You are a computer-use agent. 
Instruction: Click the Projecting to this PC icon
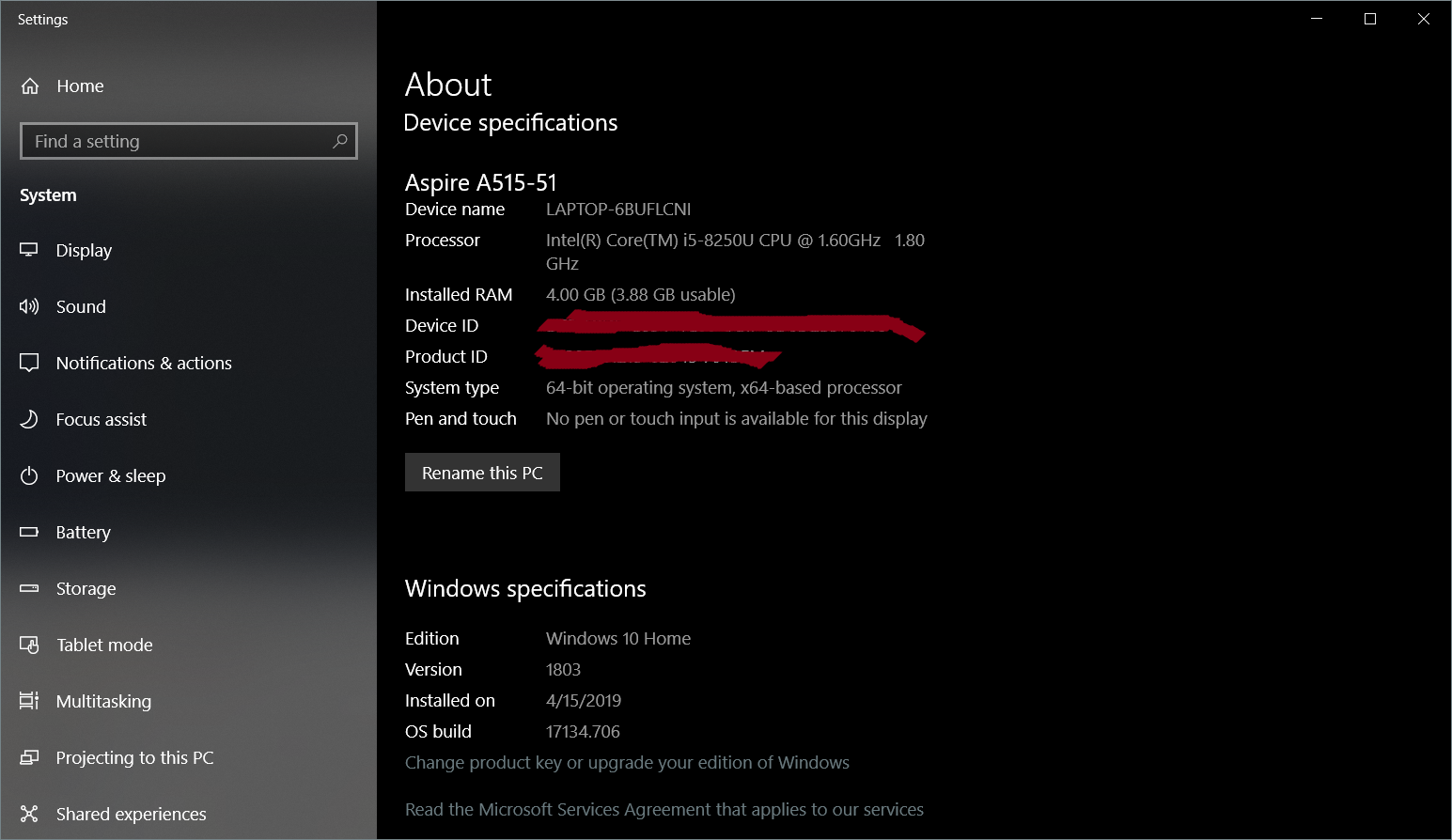29,757
